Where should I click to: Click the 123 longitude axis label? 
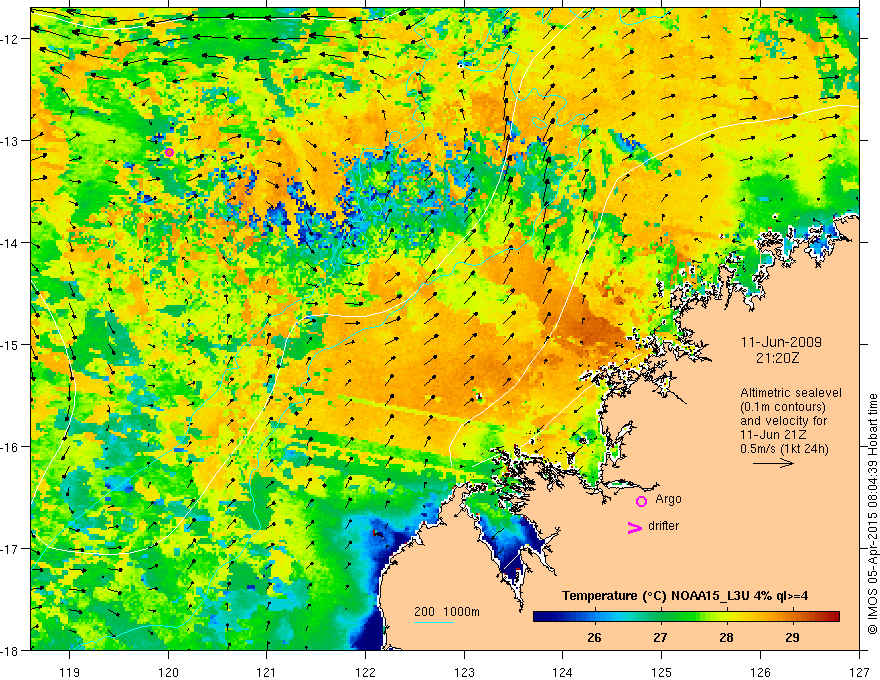(x=464, y=672)
